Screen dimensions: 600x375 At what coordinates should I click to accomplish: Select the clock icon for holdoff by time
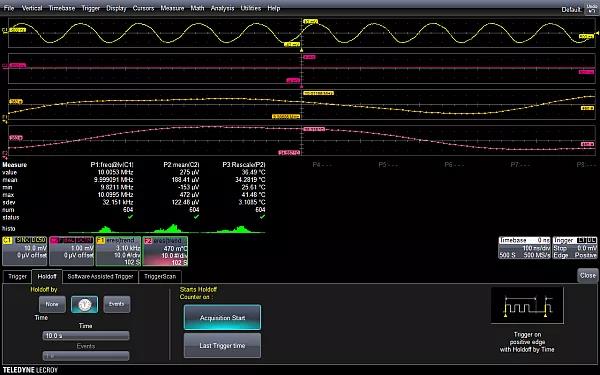(85, 305)
